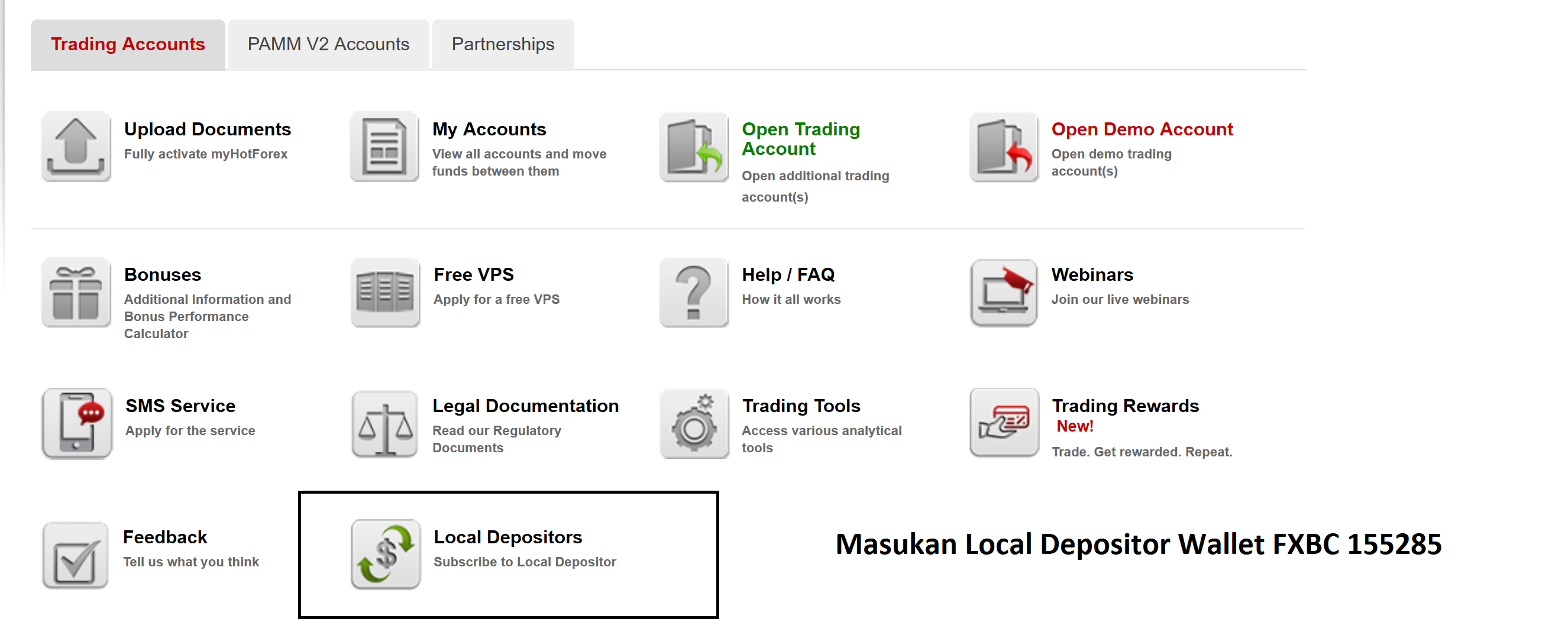Click the Trading Rewards heading link
Screen dimensions: 1568x632
pyautogui.click(x=1126, y=406)
